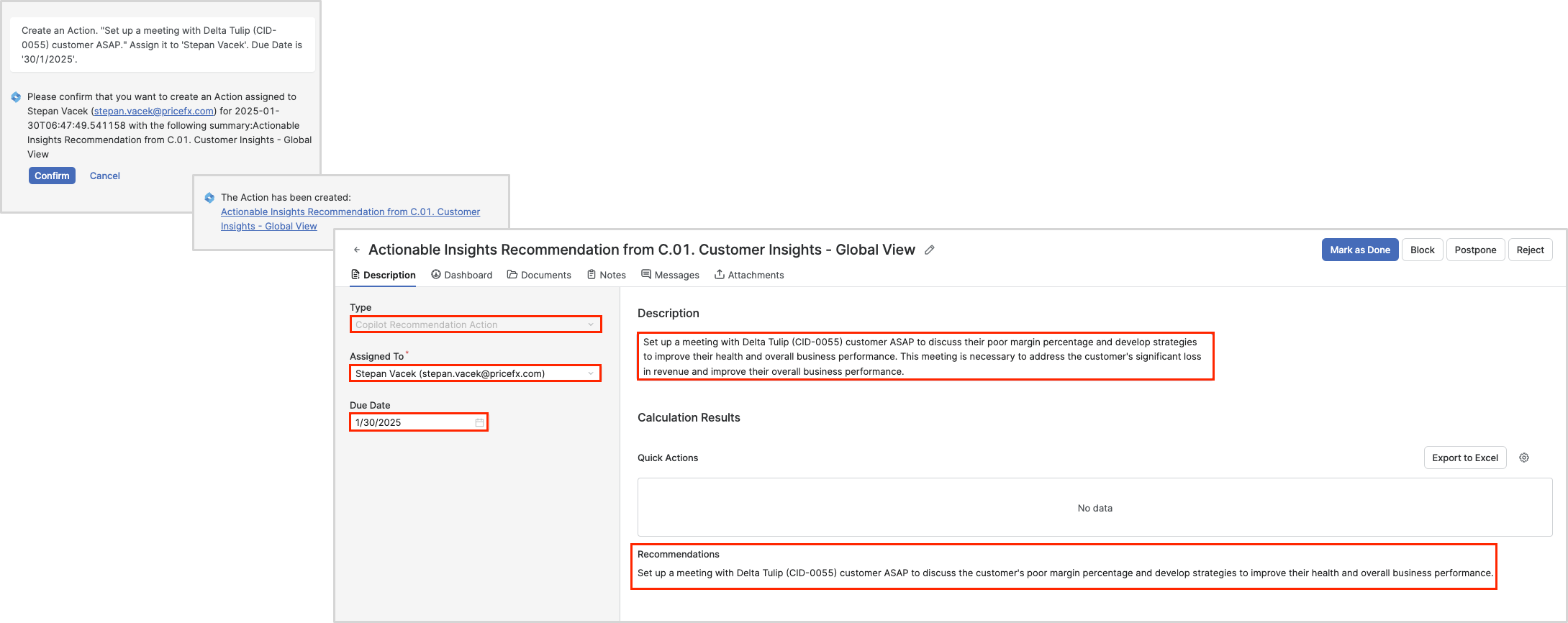Open the gear settings for Quick Actions
1568x623 pixels.
1523,458
